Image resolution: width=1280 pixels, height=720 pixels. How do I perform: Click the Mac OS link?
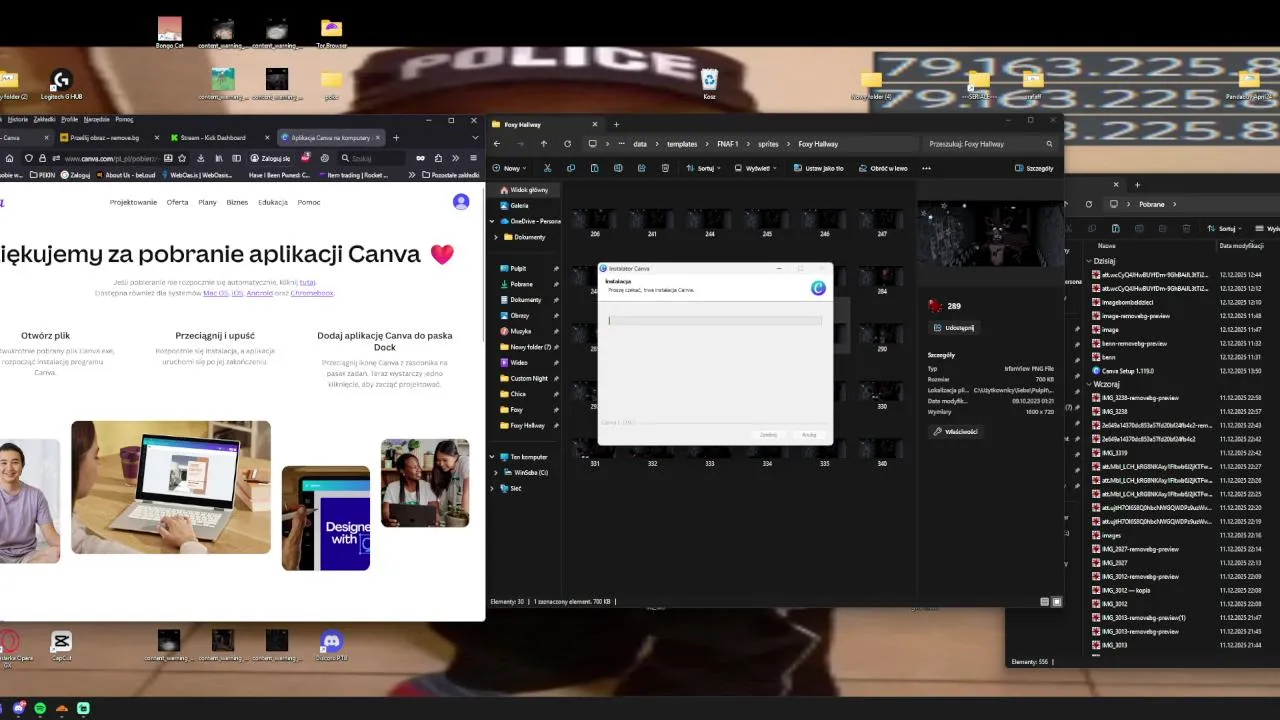point(215,293)
